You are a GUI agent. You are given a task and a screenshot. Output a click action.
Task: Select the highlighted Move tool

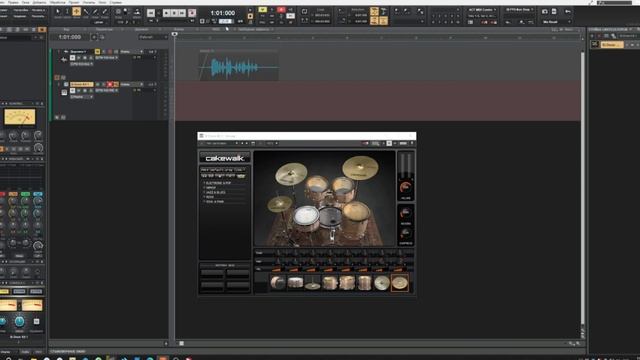tap(76, 11)
